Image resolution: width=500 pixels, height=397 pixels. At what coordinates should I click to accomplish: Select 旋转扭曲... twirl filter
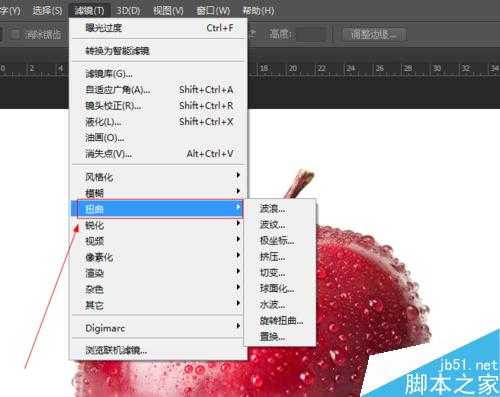[280, 321]
